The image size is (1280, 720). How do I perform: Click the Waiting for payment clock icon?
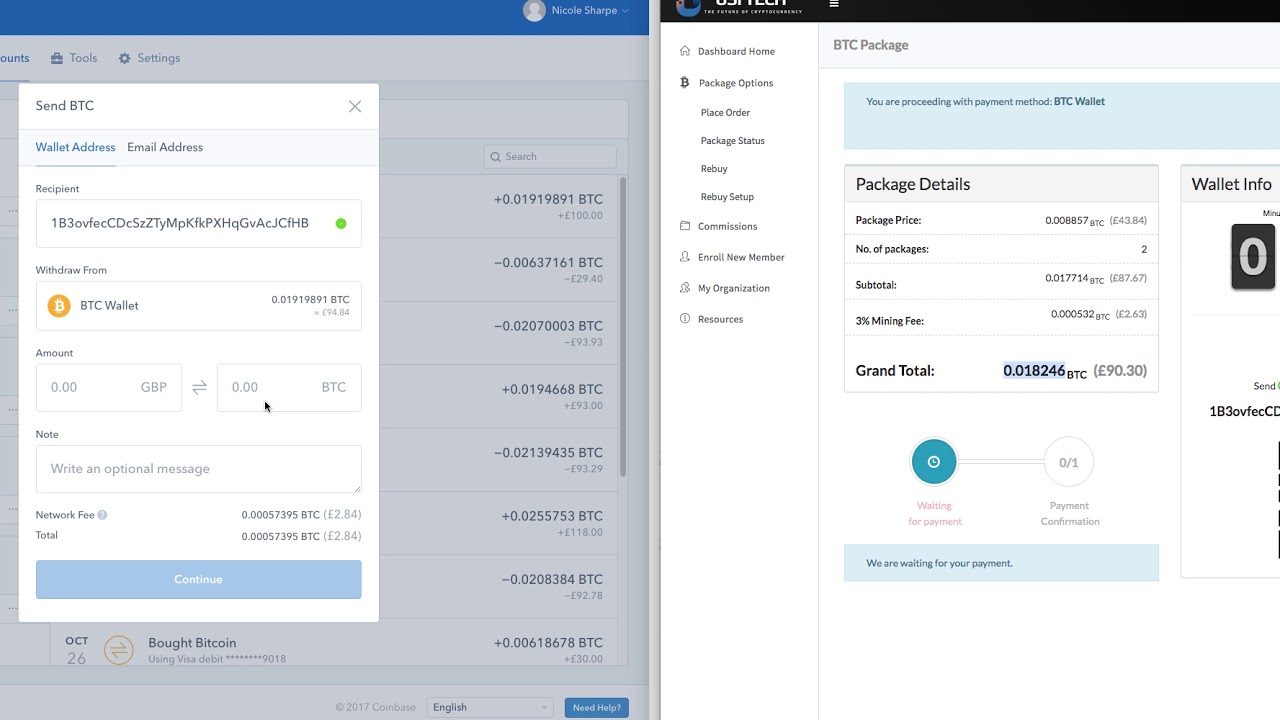coord(934,462)
